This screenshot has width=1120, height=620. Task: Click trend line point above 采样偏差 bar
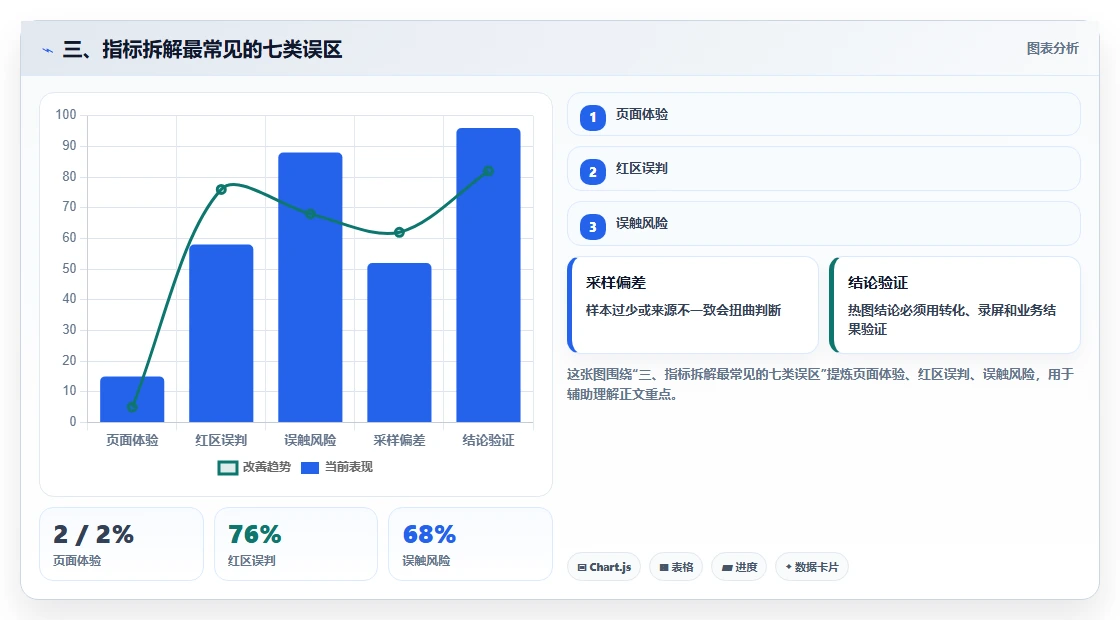[399, 232]
